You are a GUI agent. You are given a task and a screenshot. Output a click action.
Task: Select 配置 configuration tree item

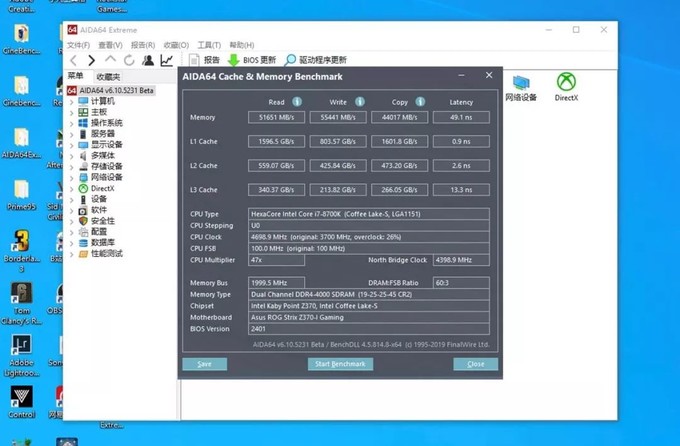98,232
